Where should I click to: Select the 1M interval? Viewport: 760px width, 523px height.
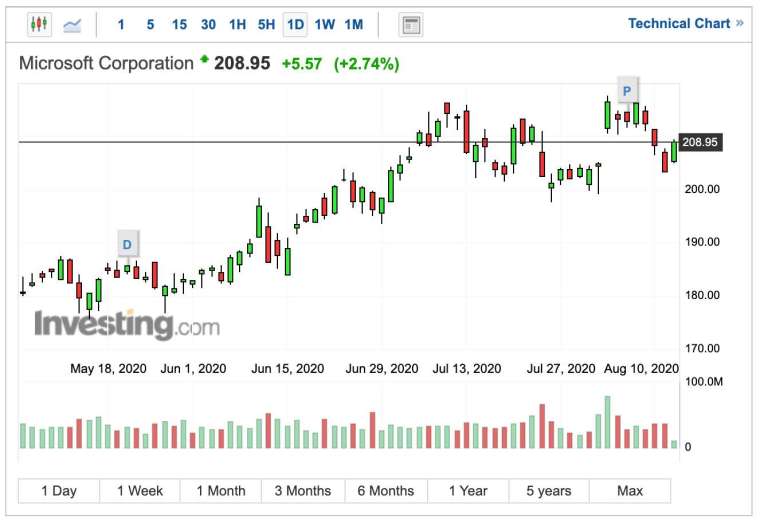(354, 25)
